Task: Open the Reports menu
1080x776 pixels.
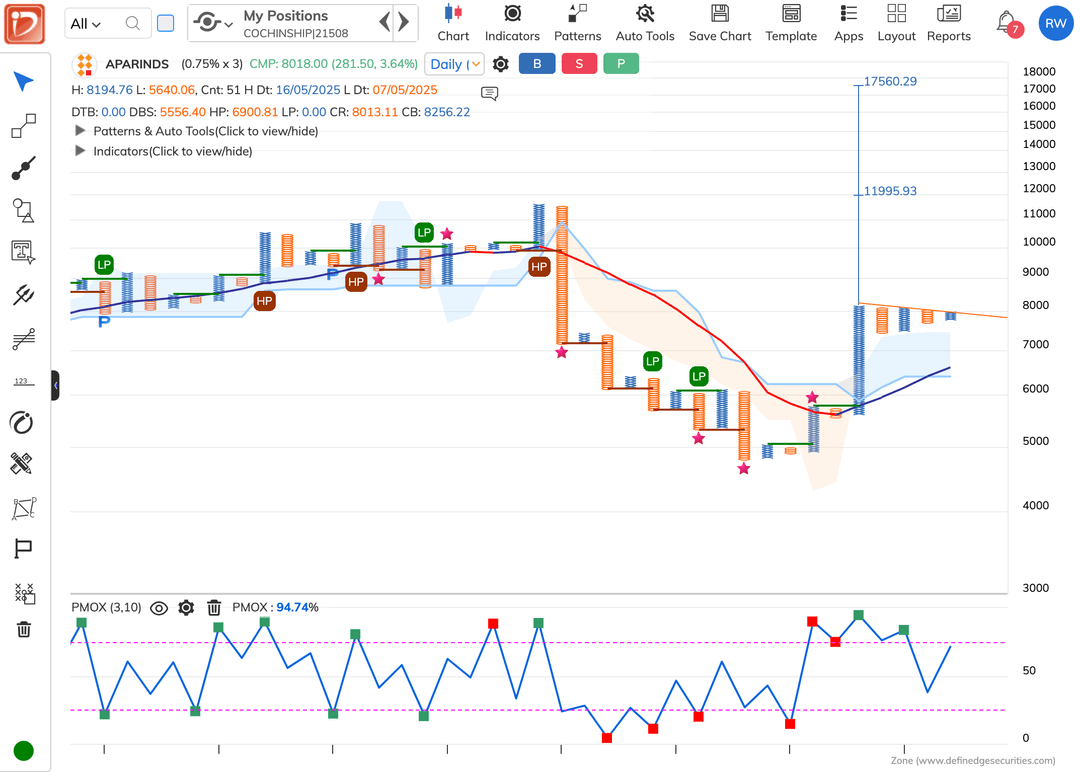Action: (949, 23)
